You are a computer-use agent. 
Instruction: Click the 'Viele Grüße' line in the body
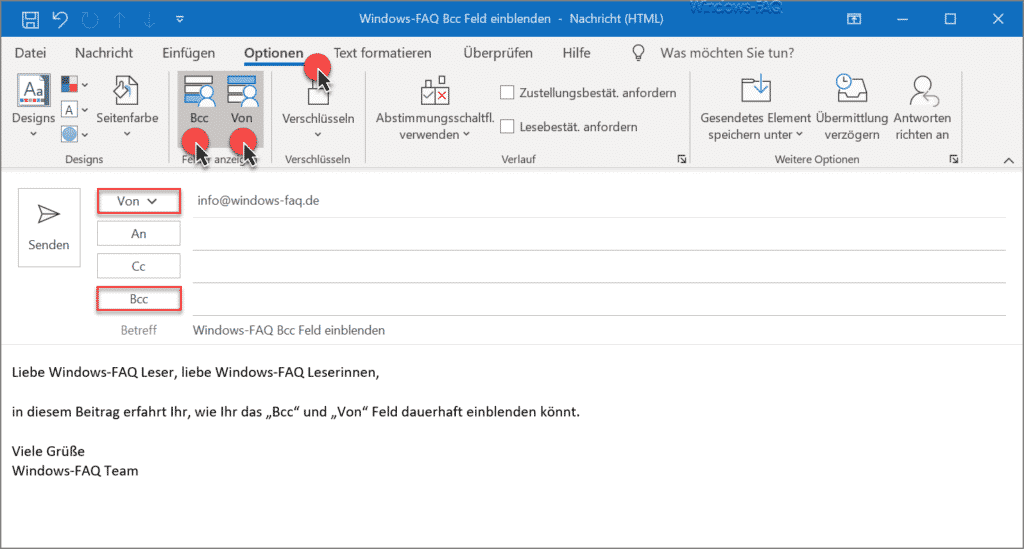click(48, 451)
